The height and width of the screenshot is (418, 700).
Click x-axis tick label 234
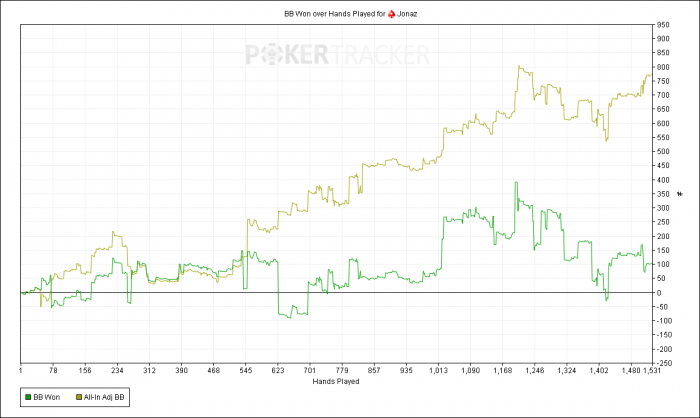pos(117,370)
